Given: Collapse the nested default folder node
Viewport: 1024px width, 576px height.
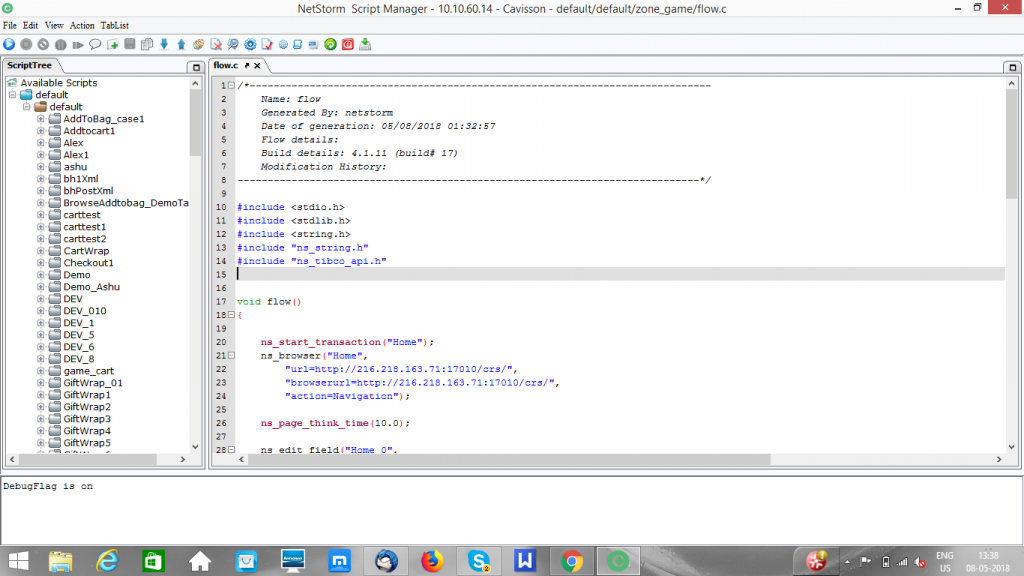Looking at the screenshot, I should pos(27,106).
